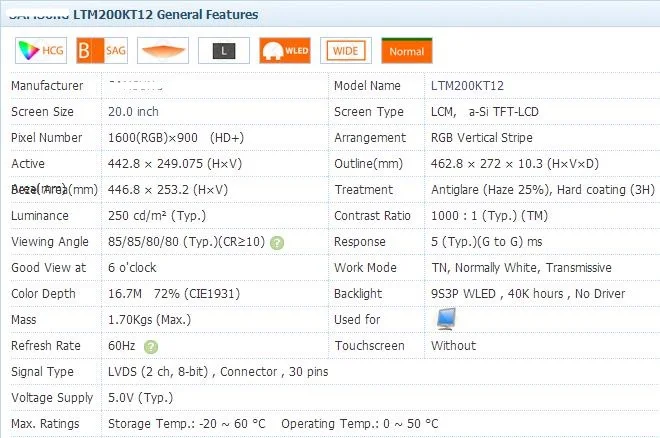Click the Manufacturer label
Image resolution: width=660 pixels, height=438 pixels.
[47, 86]
